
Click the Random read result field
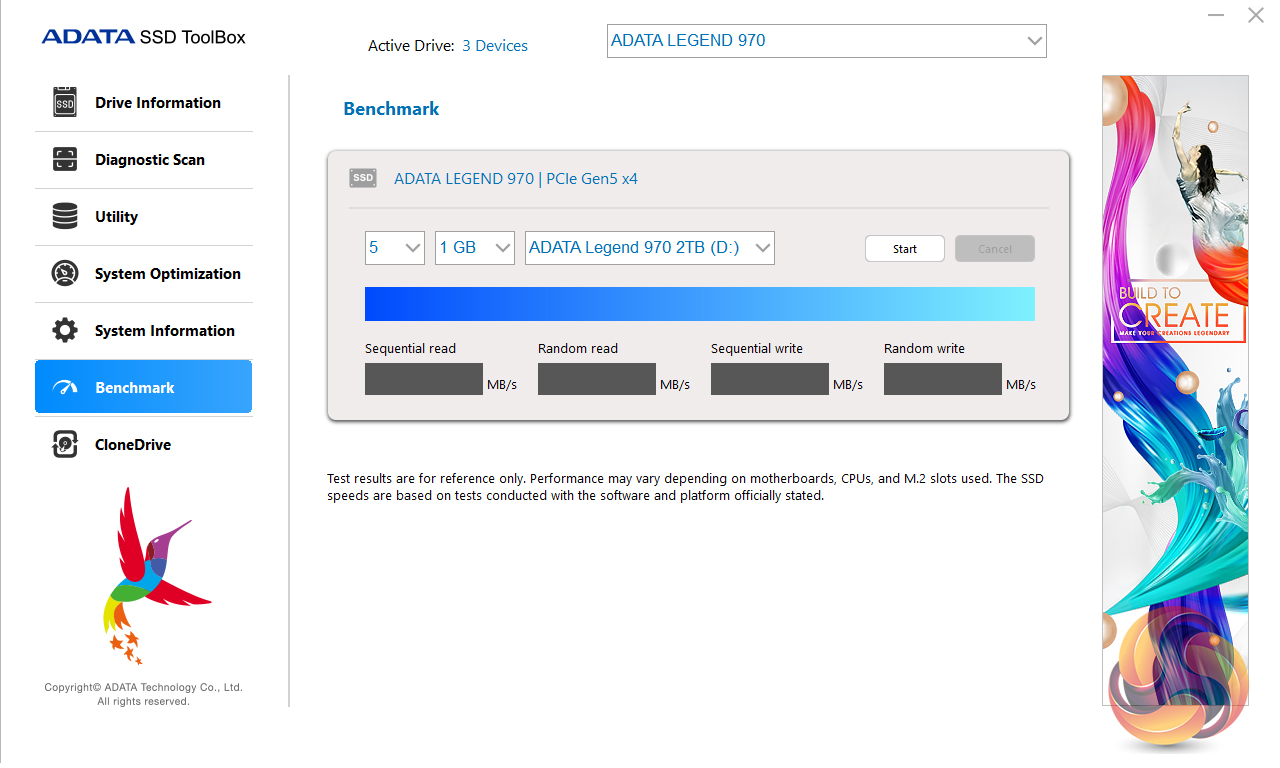point(597,379)
